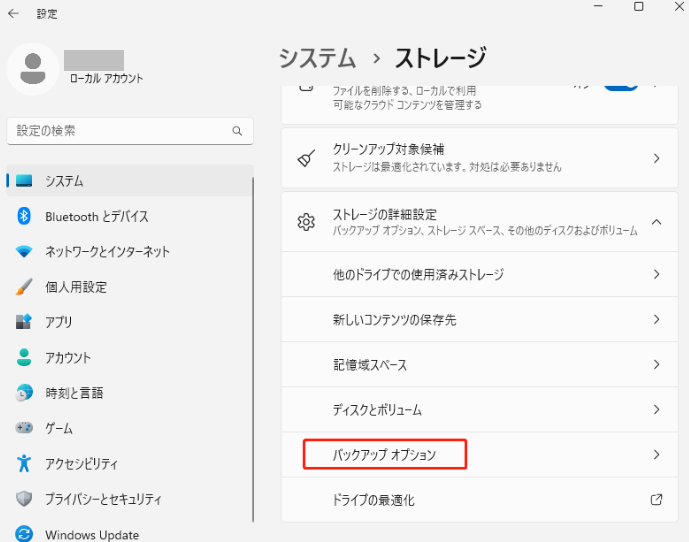The image size is (689, 542).
Task: Click the クリーンアップ対象候補 broom icon
Action: [x=307, y=158]
